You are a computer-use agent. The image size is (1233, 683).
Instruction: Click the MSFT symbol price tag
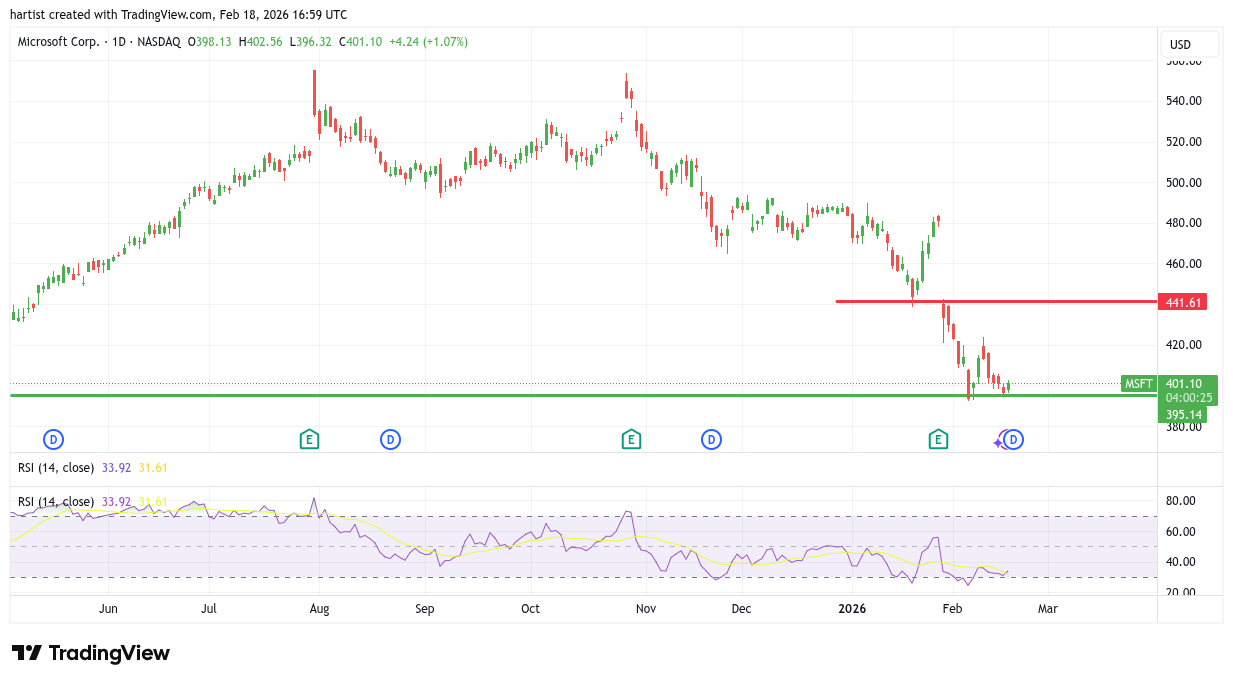[x=1139, y=384]
